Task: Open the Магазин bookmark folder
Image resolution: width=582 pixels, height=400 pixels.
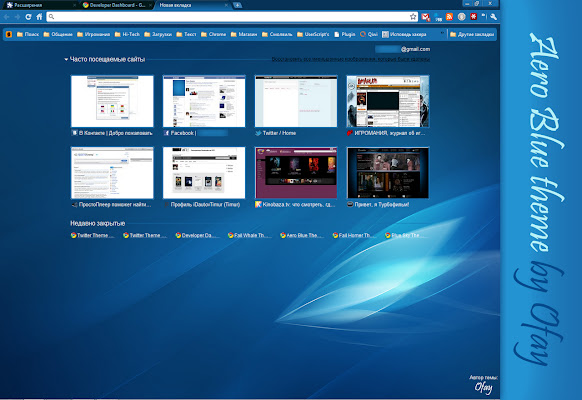Action: (244, 35)
